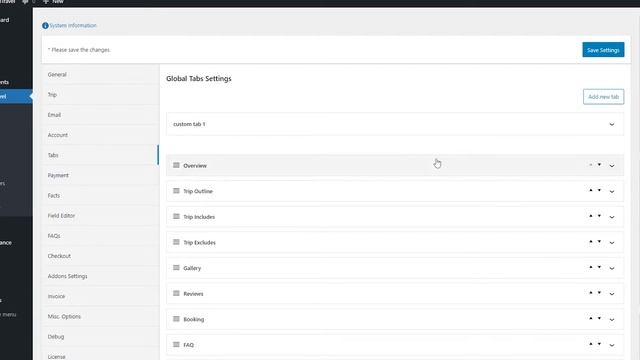640x360 pixels.
Task: Expand the Gallery row
Action: tap(611, 269)
